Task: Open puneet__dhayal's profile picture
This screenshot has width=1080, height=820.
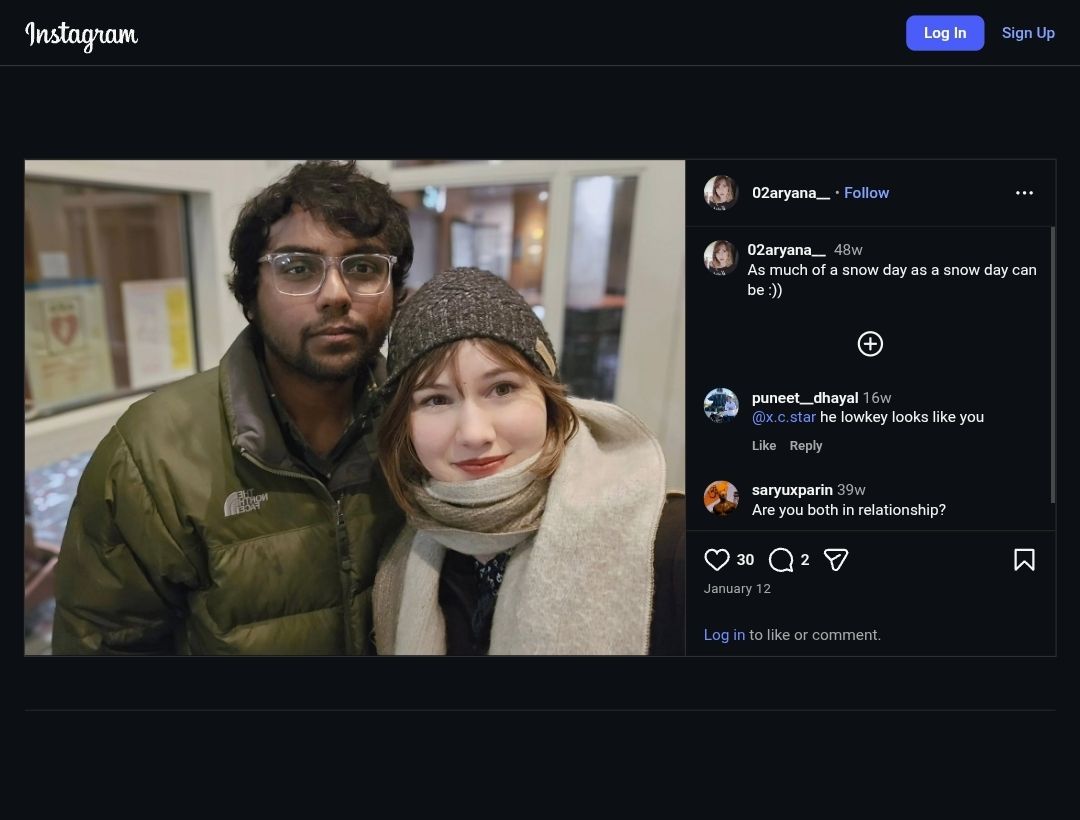Action: click(721, 406)
